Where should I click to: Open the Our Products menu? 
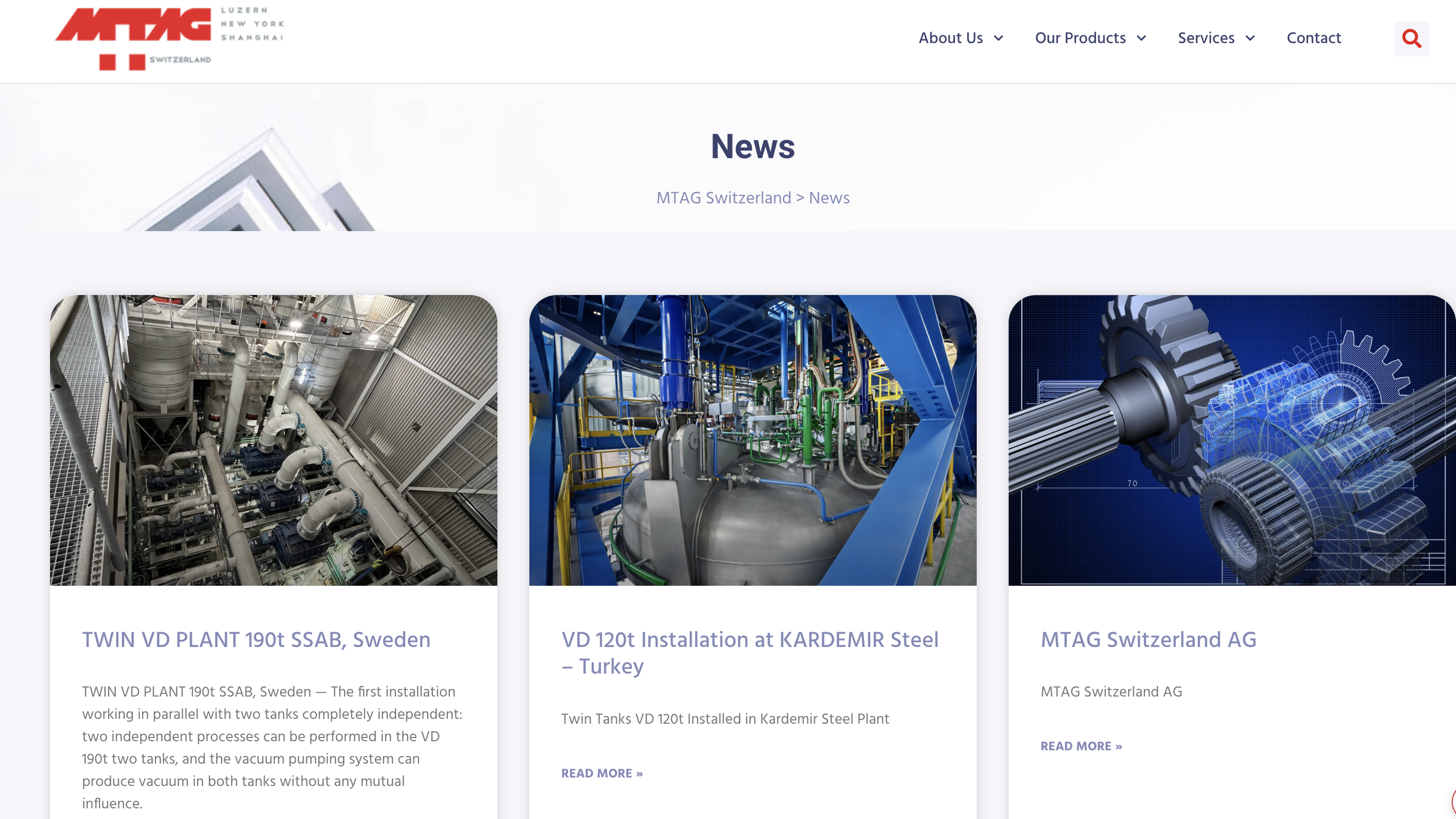(x=1080, y=38)
